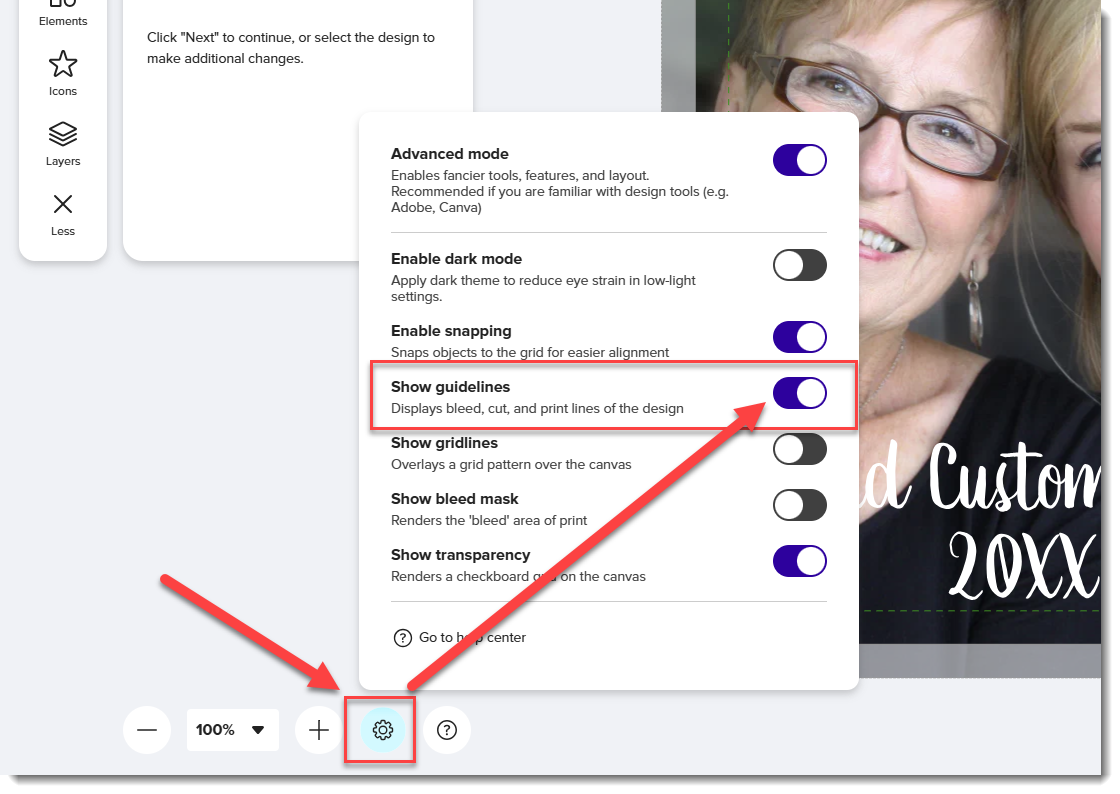The width and height of the screenshot is (1120, 794).
Task: Collapse sidebar with the Less button
Action: [63, 214]
